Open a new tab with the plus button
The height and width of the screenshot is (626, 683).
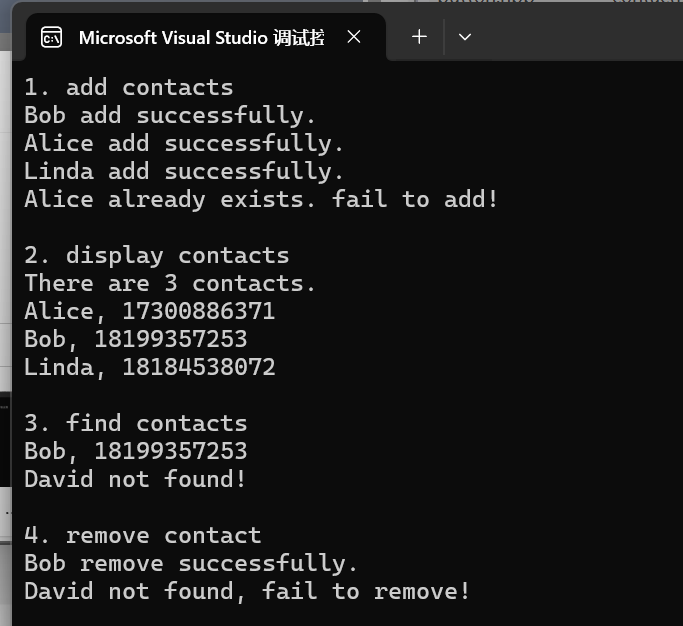tap(419, 37)
